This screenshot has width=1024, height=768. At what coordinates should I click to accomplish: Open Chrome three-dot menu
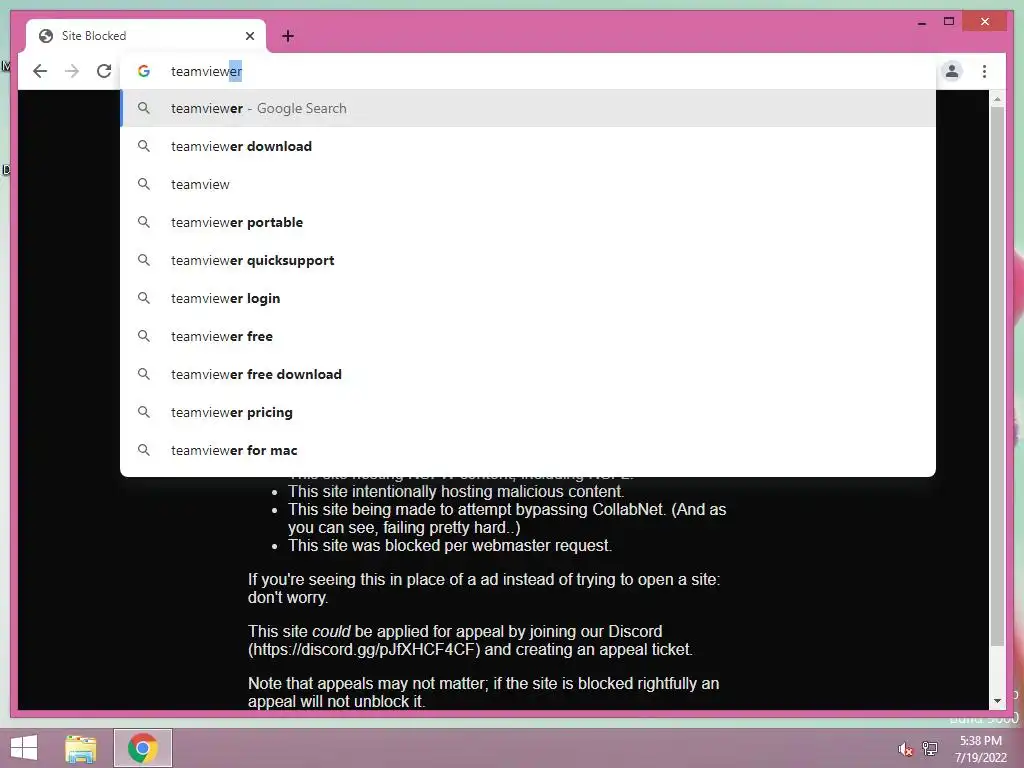984,71
